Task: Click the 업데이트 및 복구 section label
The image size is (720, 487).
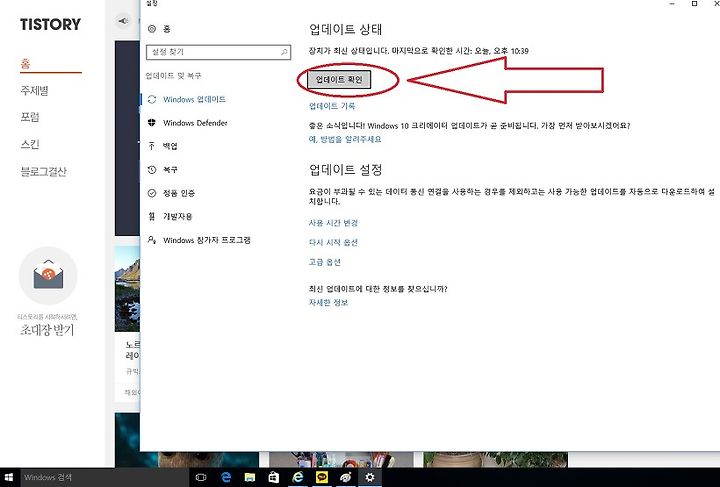Action: [x=173, y=76]
